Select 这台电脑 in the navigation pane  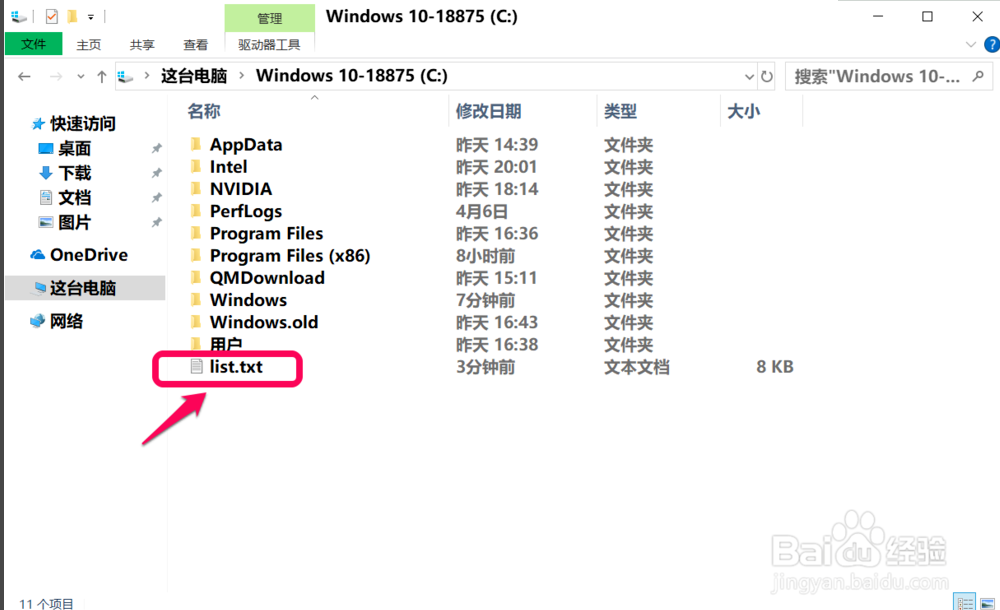(x=83, y=288)
